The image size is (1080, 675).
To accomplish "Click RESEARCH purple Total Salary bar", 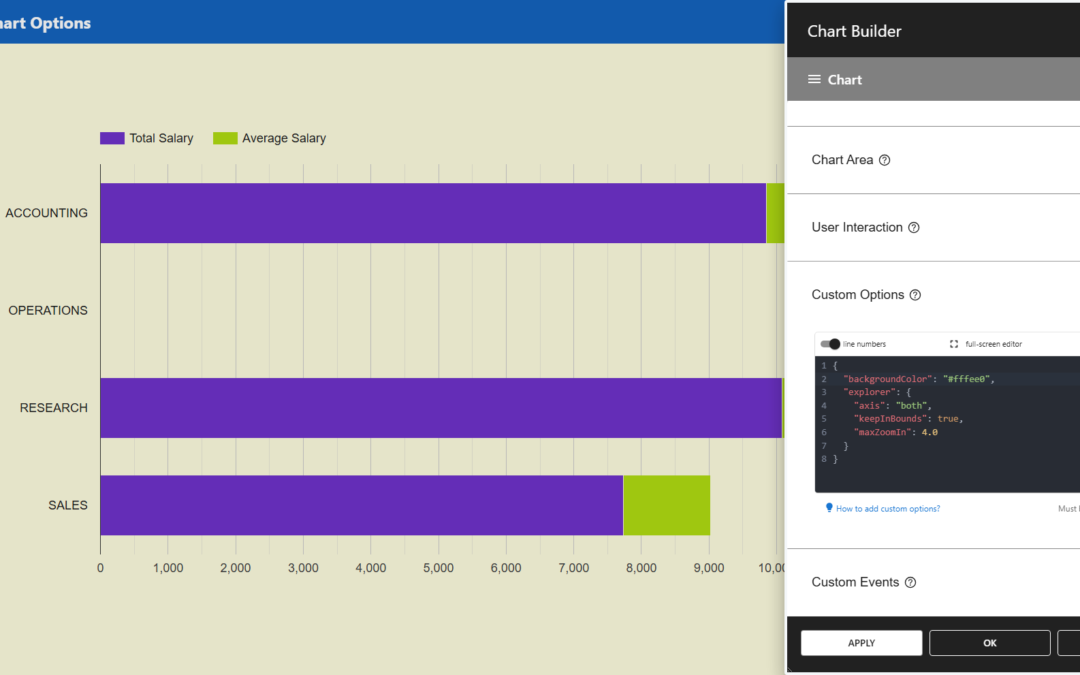I will [x=441, y=408].
